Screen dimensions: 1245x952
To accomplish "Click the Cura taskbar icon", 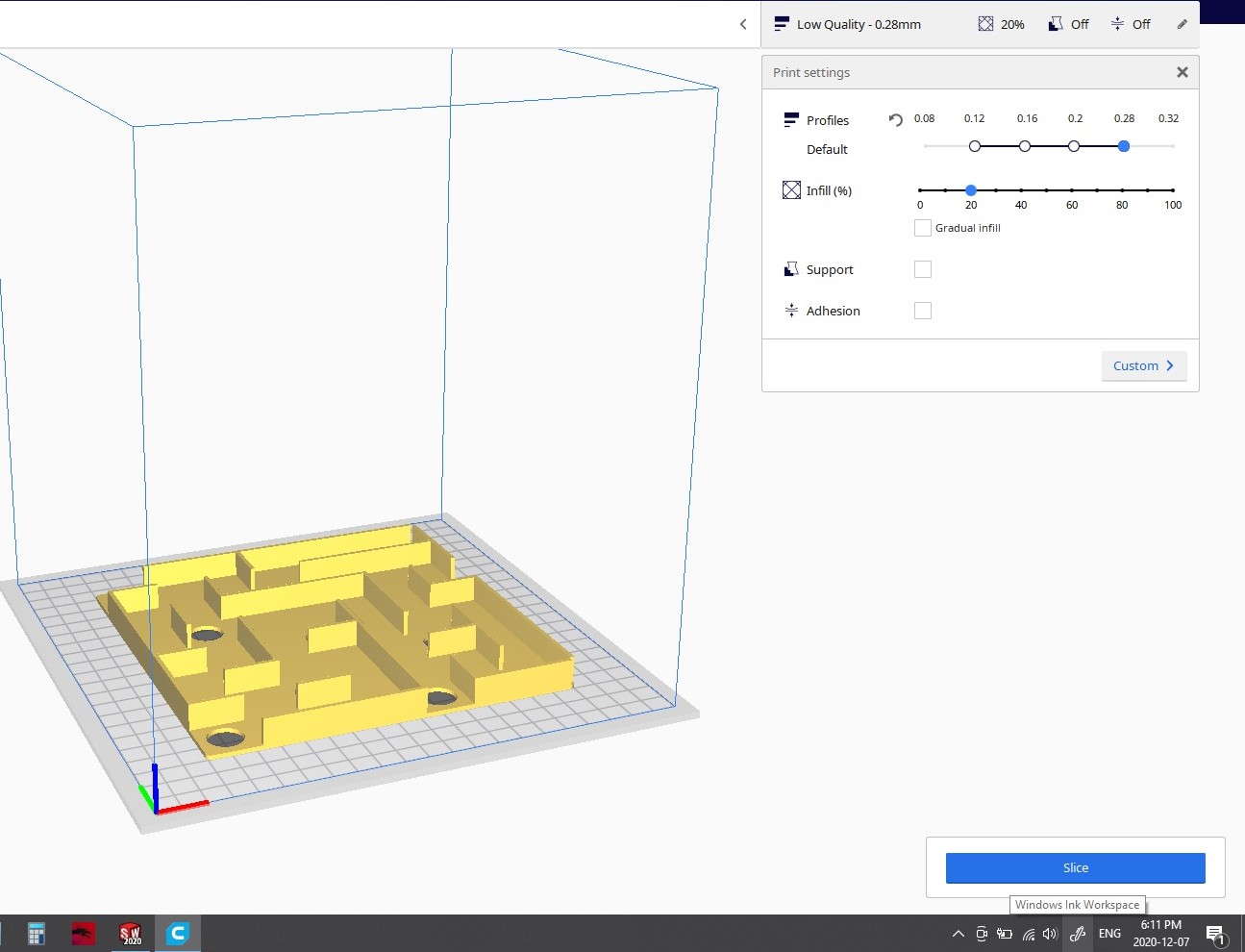I will 177,933.
